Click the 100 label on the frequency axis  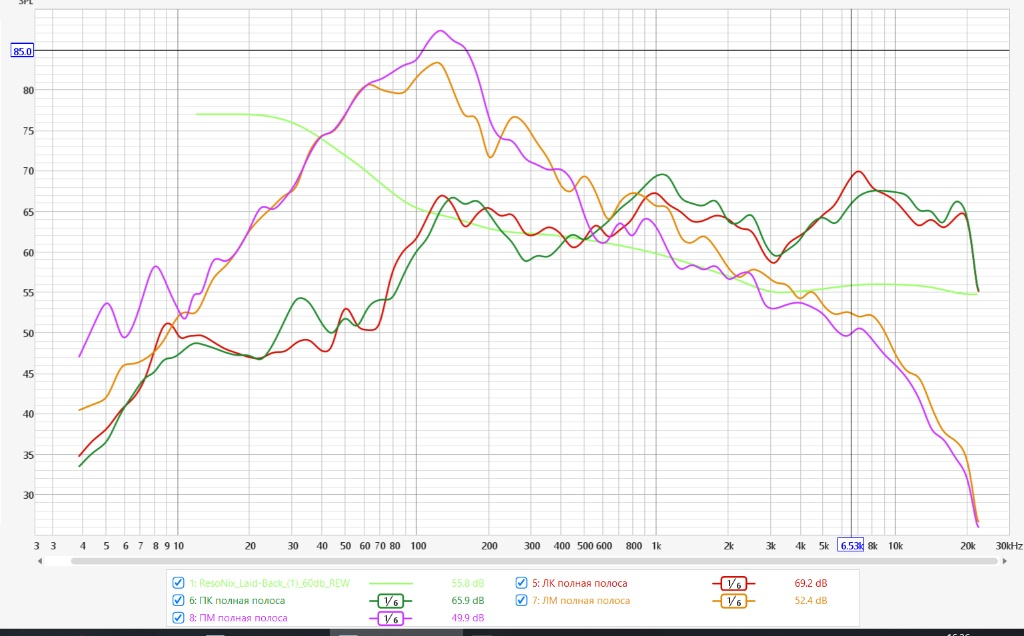[418, 546]
